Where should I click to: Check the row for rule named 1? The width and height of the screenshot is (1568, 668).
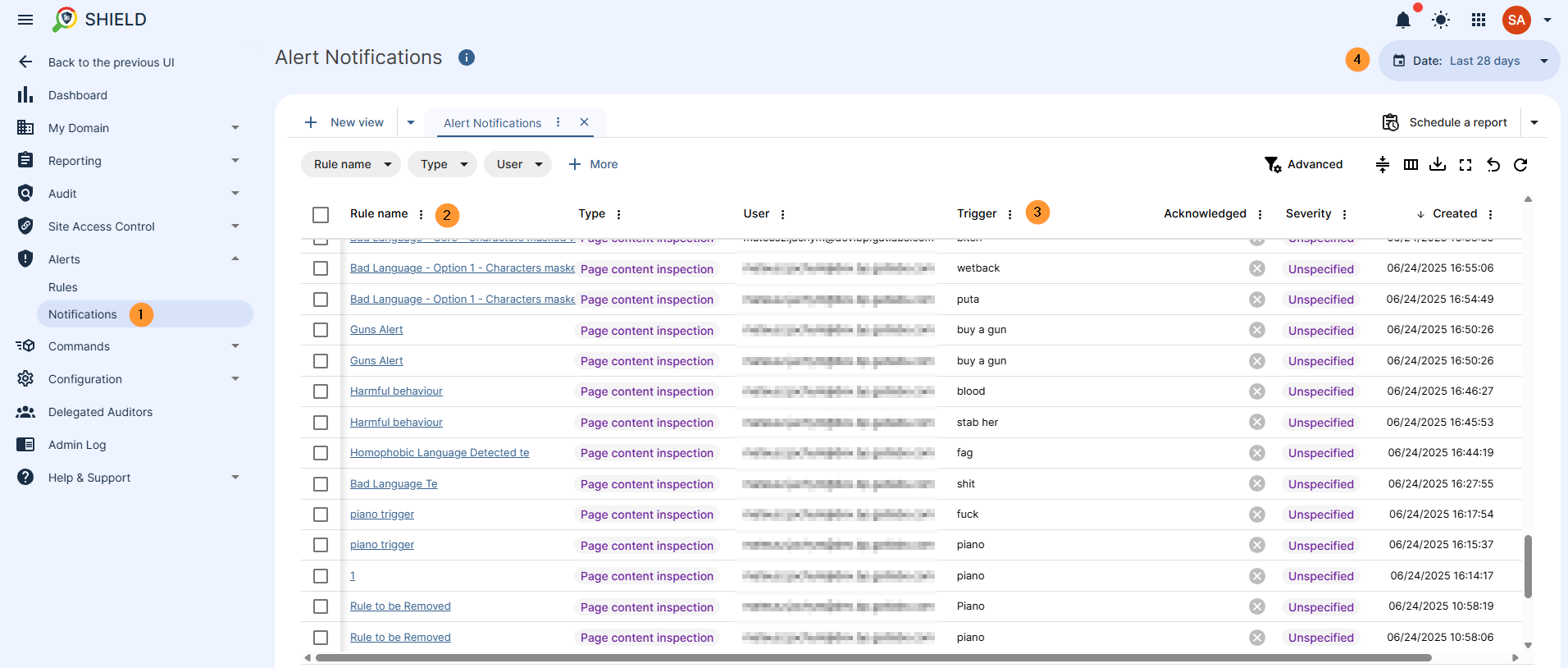coord(321,576)
